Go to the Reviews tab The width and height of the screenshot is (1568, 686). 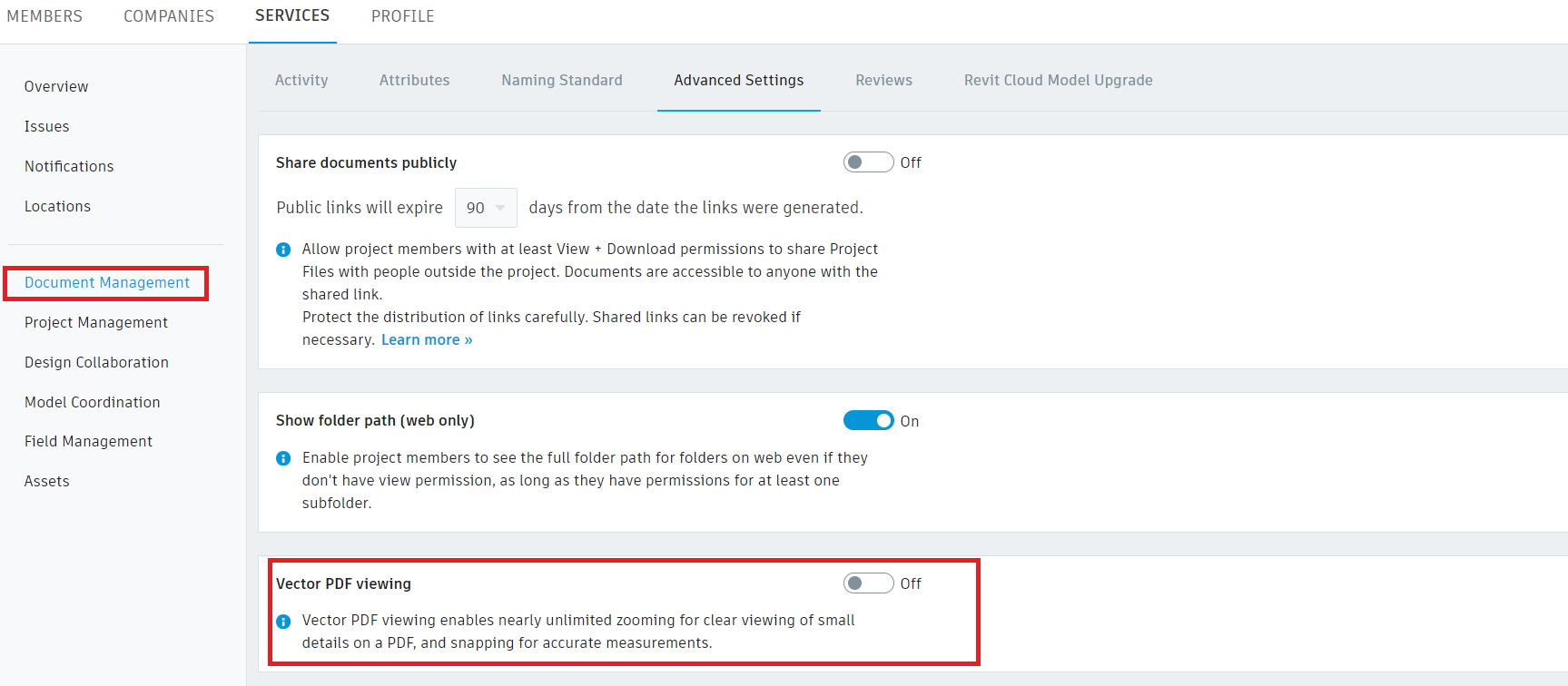coord(883,80)
